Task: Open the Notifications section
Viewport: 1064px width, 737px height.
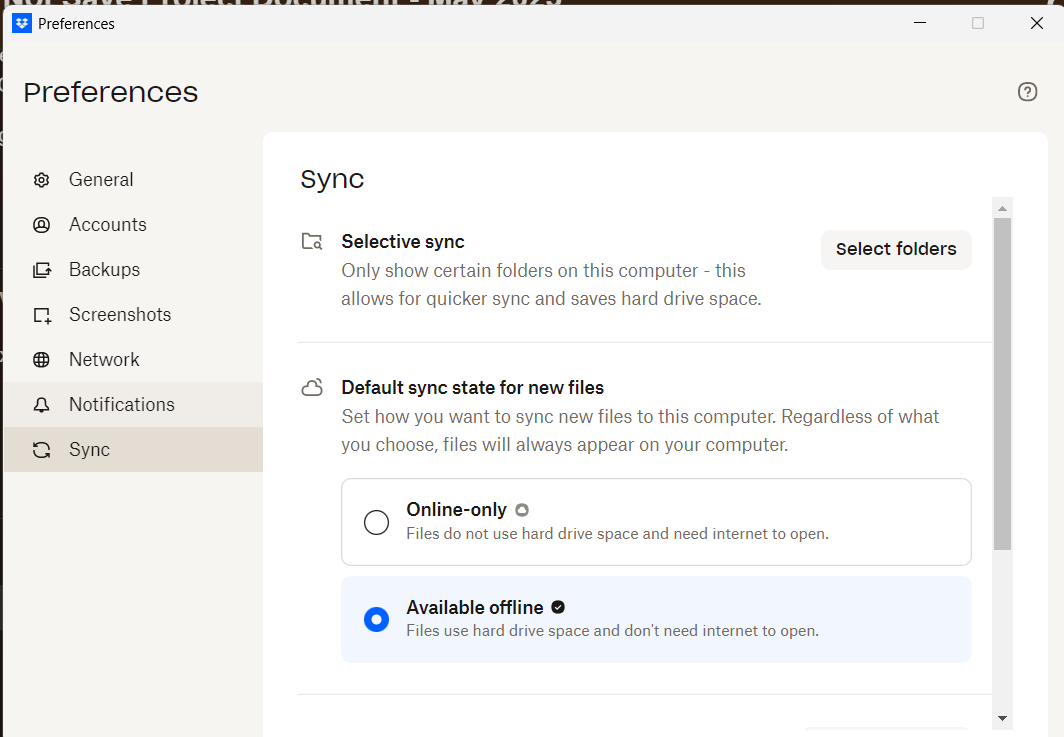Action: tap(134, 405)
